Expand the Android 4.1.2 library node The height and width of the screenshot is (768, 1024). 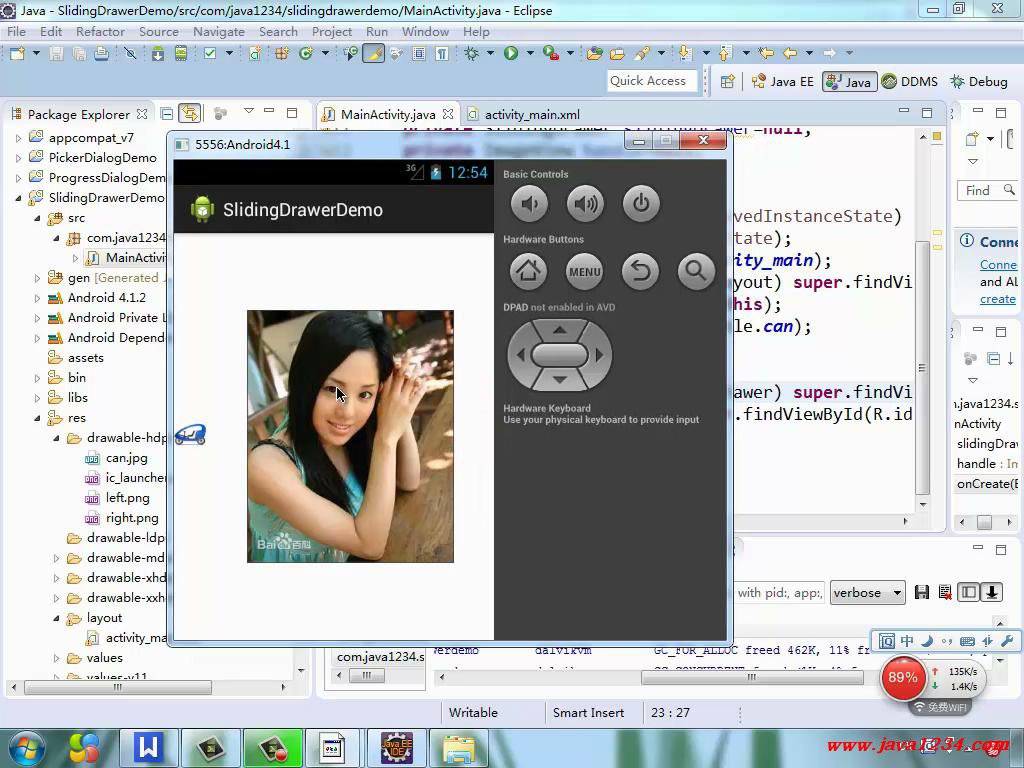(37, 298)
